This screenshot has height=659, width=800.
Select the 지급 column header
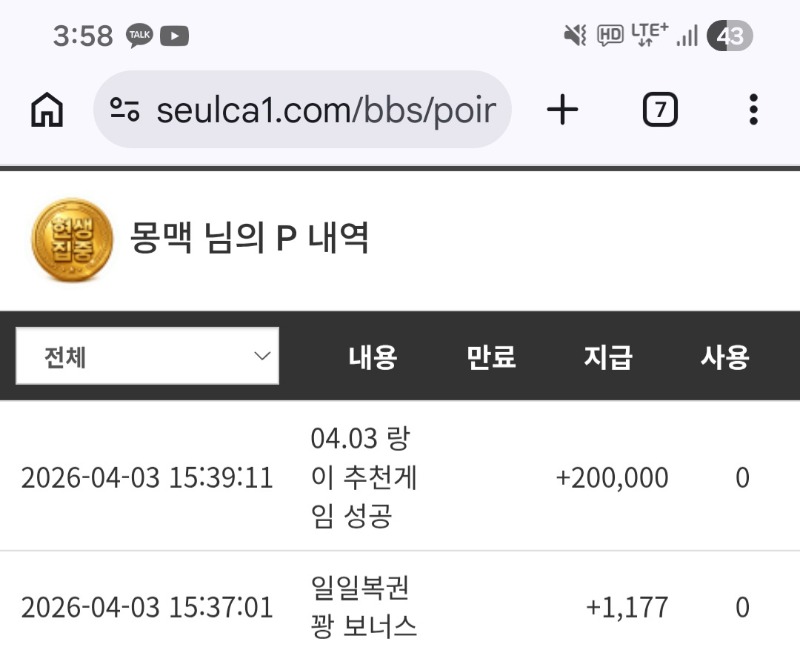[608, 357]
